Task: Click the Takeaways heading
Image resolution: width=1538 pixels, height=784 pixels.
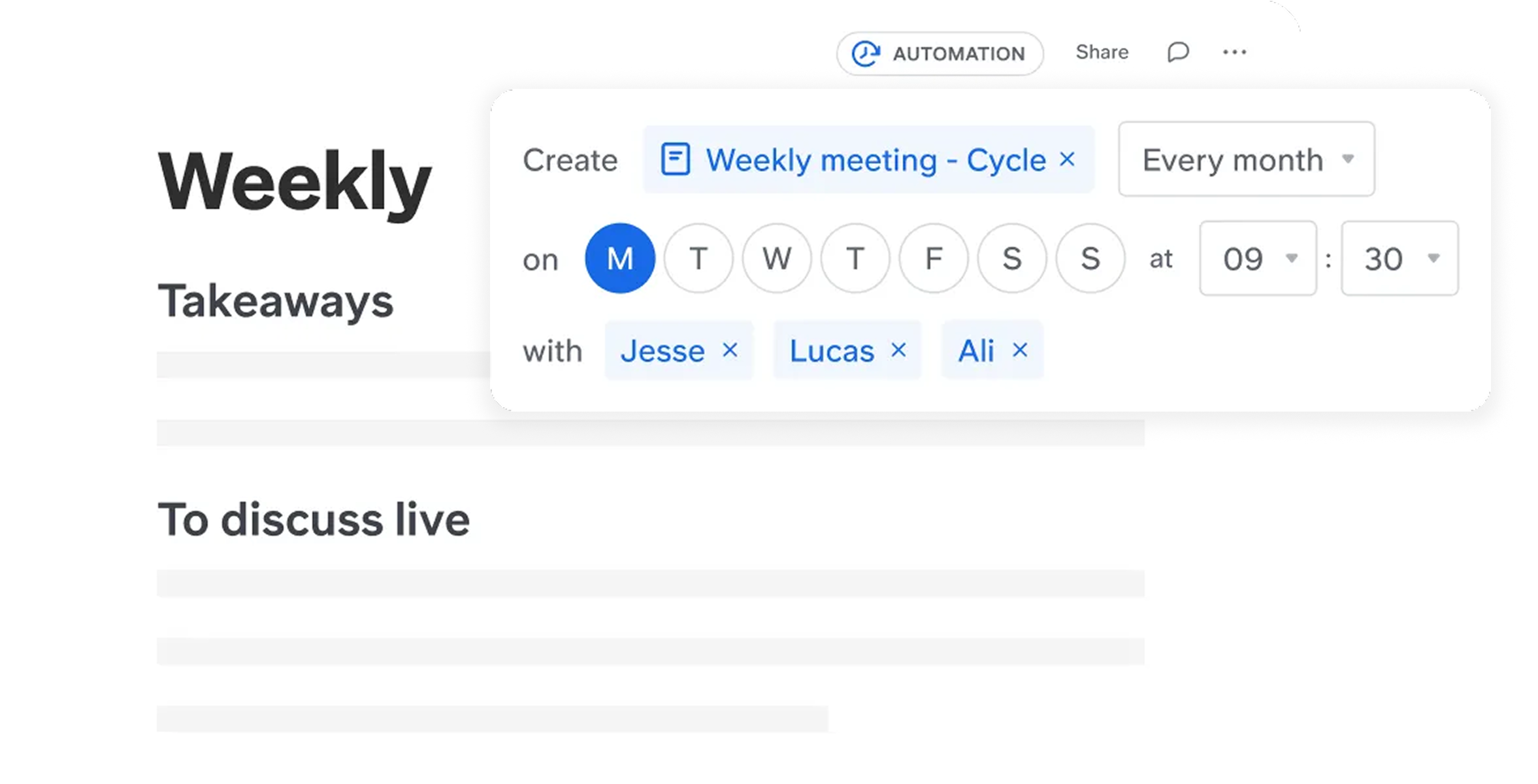Action: point(275,301)
